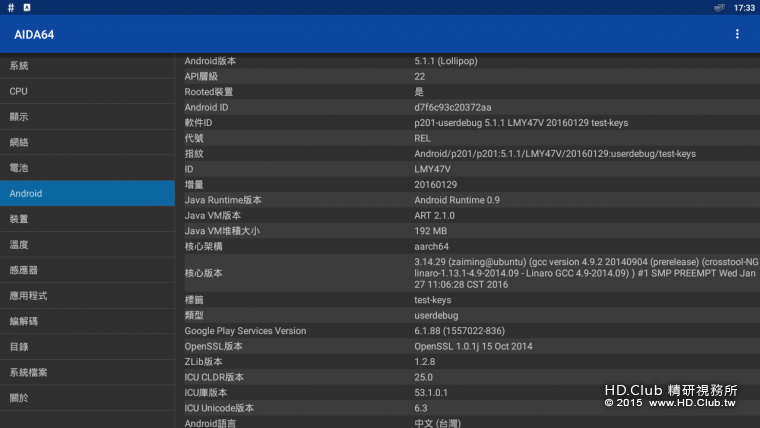760x428 pixels.
Task: Show the 應用程式 list from sidebar
Action: pos(87,296)
